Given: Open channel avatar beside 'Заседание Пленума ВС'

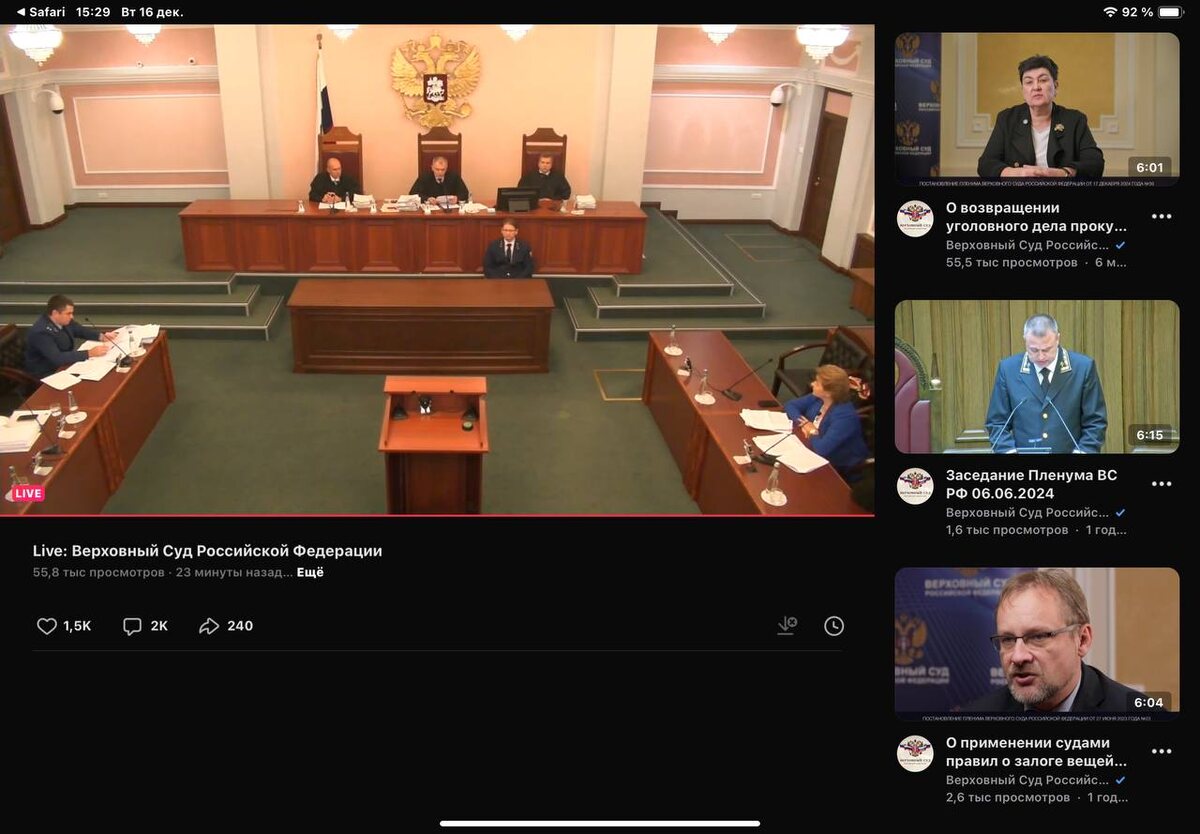Looking at the screenshot, I should [x=915, y=486].
